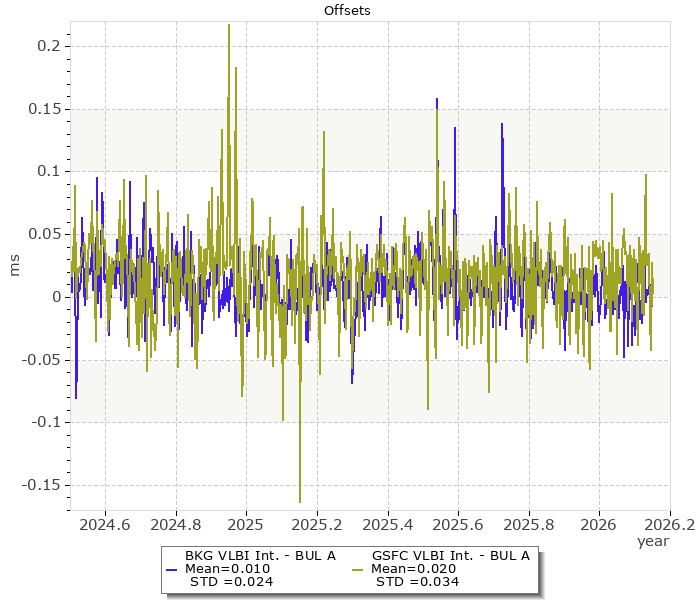
Task: Click the "STD =0.024" legend value
Action: [231, 581]
